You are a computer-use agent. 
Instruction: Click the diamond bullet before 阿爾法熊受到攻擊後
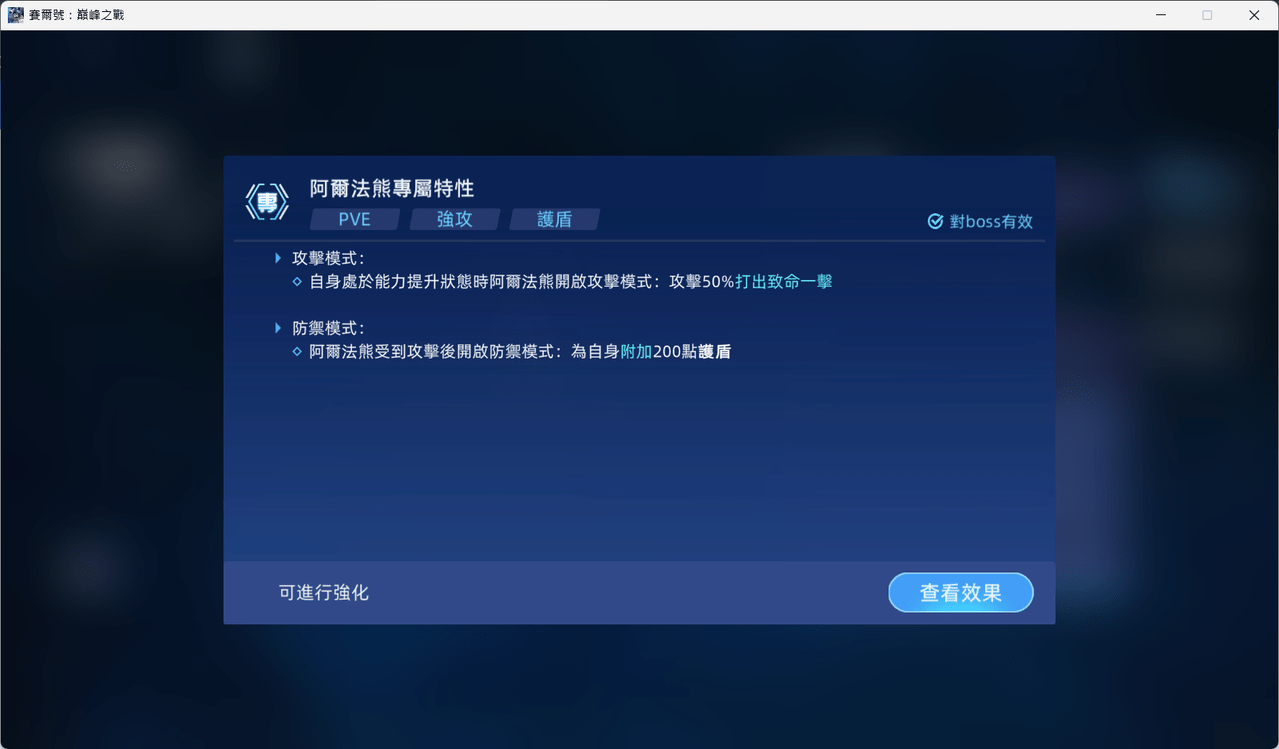coord(297,352)
